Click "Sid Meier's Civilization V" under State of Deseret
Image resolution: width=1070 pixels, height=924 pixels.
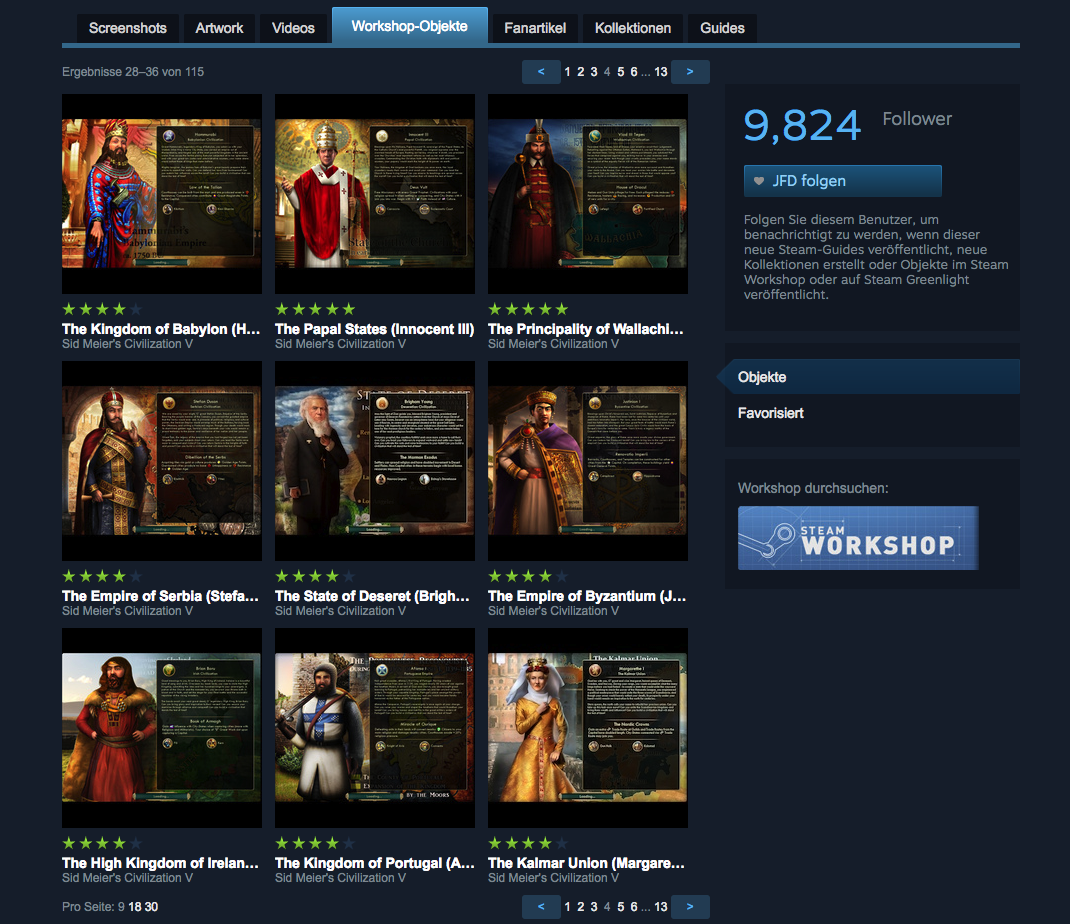coord(341,611)
